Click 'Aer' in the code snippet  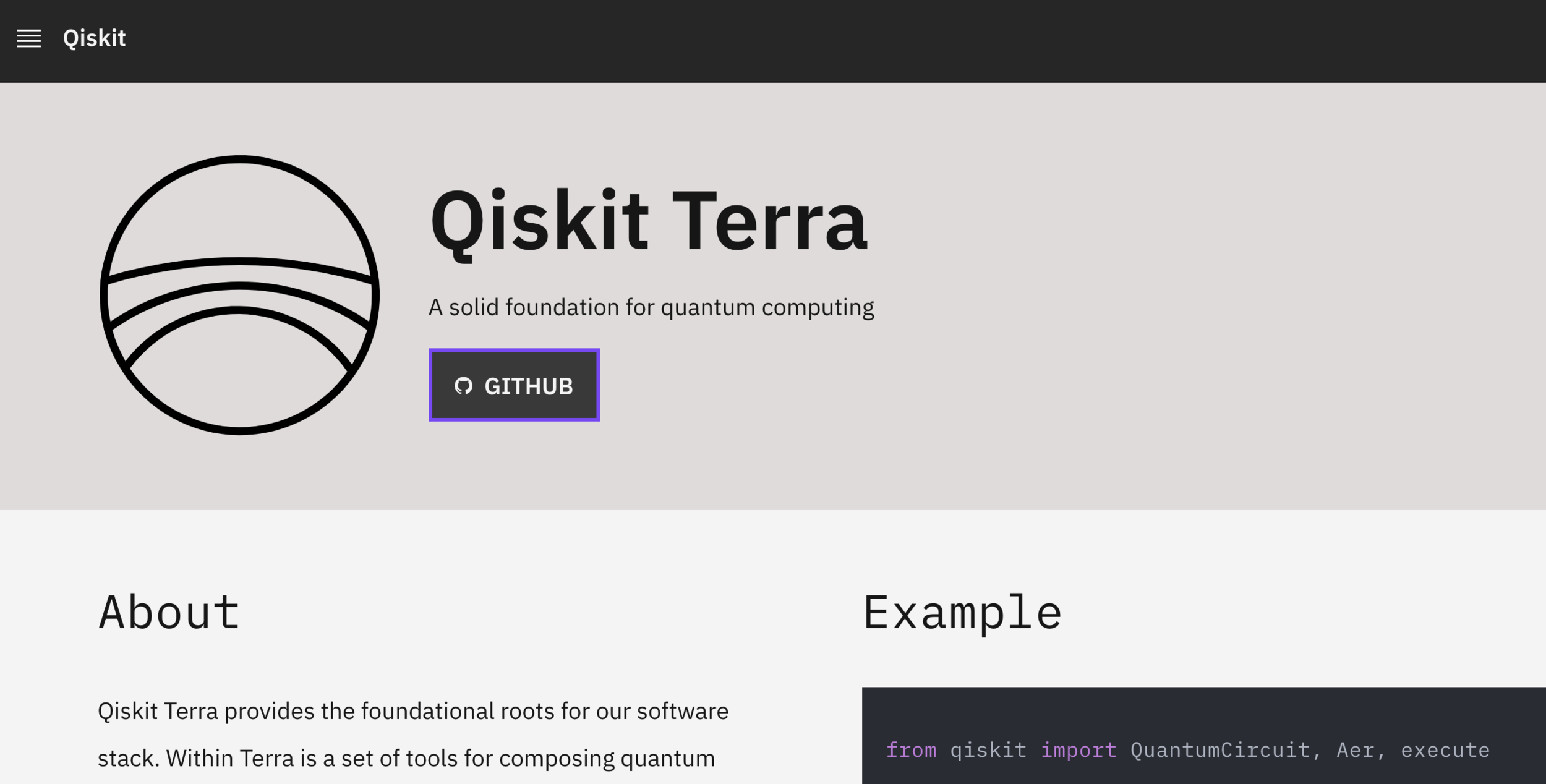tap(1354, 750)
